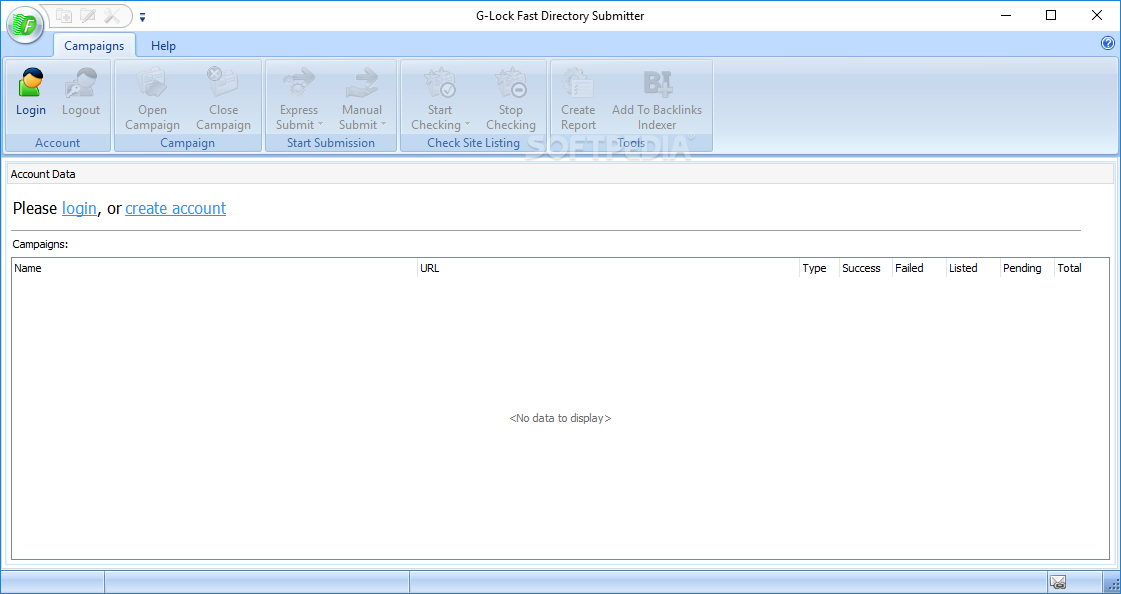
Task: Switch to the Campaigns ribbon tab
Action: 94,46
